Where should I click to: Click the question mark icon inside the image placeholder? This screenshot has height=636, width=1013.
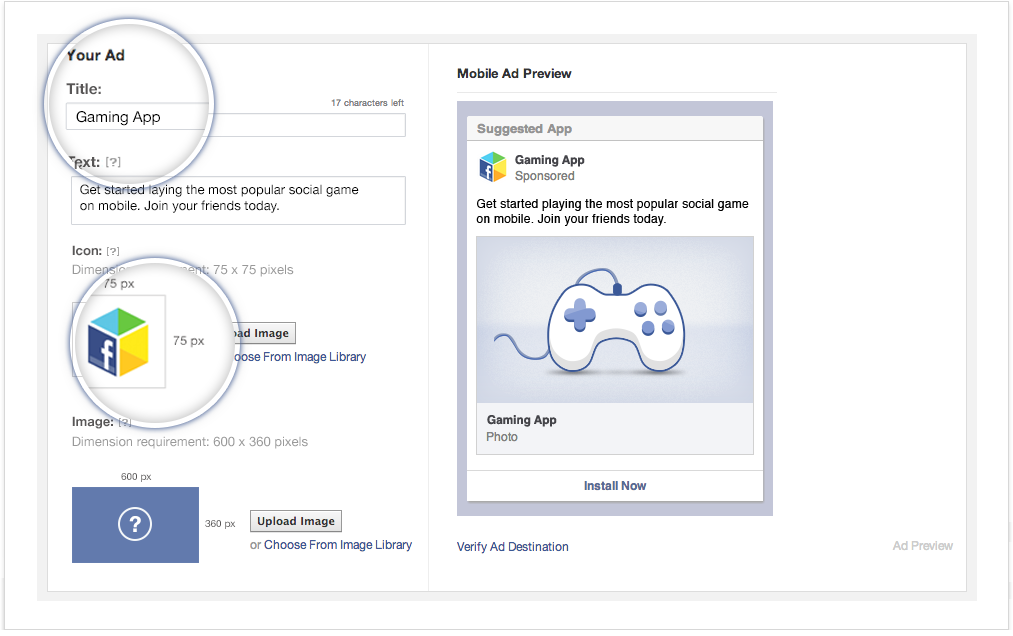tap(135, 524)
